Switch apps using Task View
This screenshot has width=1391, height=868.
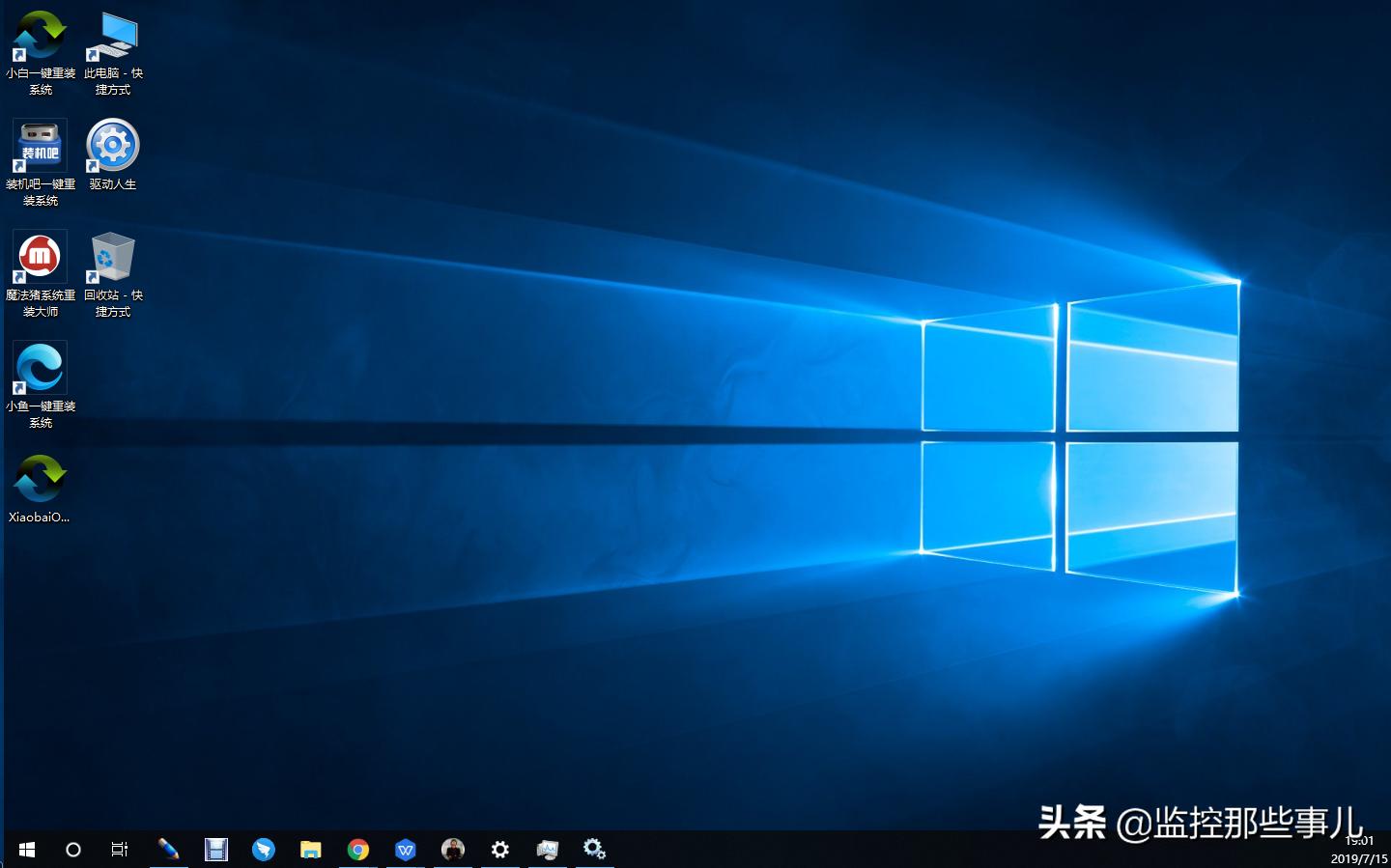coord(118,849)
